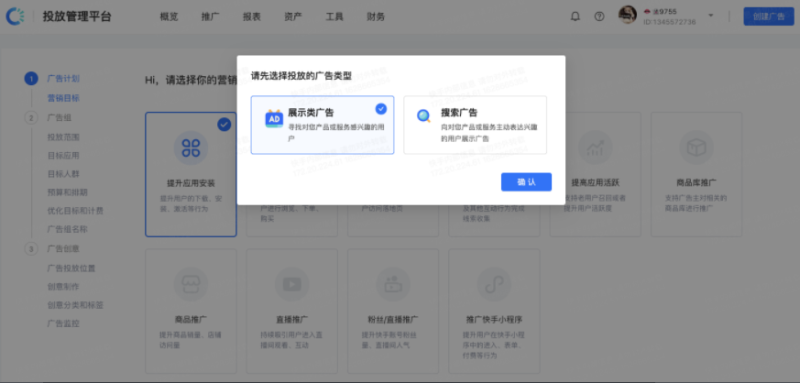The image size is (800, 383).
Task: Click step 1 circle beside 广告计划
Action: (x=31, y=79)
